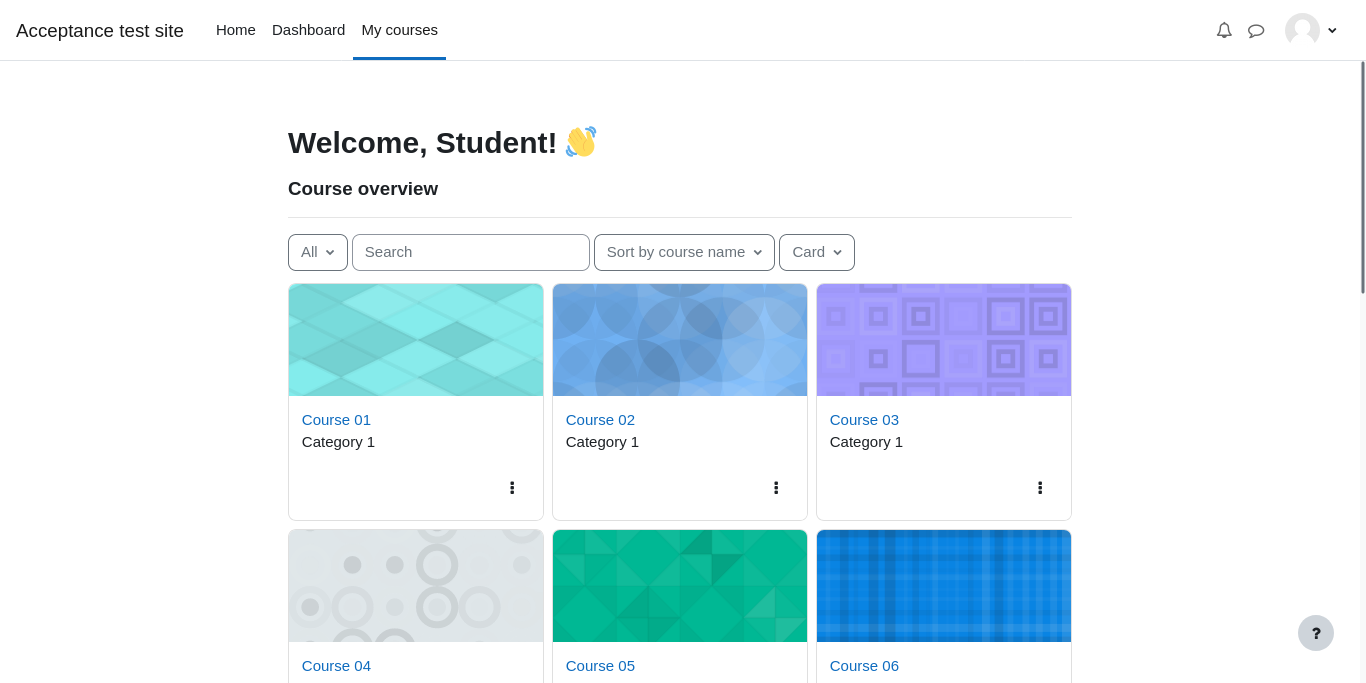Open the Course 02 three-dot menu
The height and width of the screenshot is (683, 1366).
(776, 488)
